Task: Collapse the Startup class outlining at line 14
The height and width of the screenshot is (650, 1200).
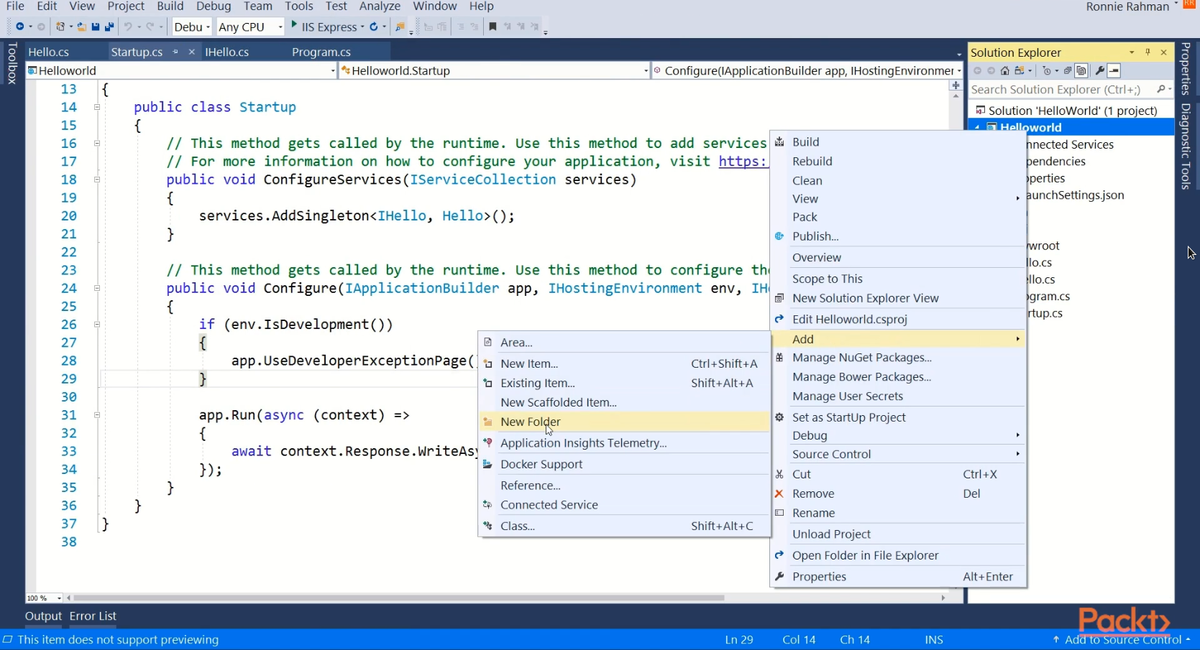Action: pyautogui.click(x=97, y=107)
